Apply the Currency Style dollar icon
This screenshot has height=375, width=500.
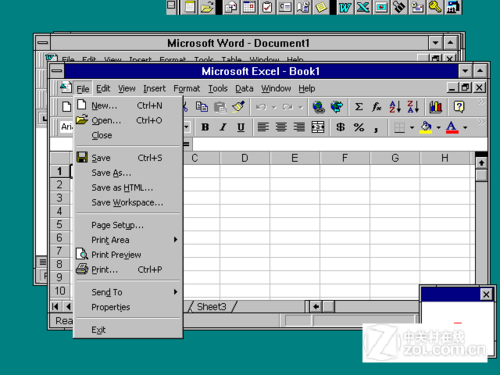340,127
